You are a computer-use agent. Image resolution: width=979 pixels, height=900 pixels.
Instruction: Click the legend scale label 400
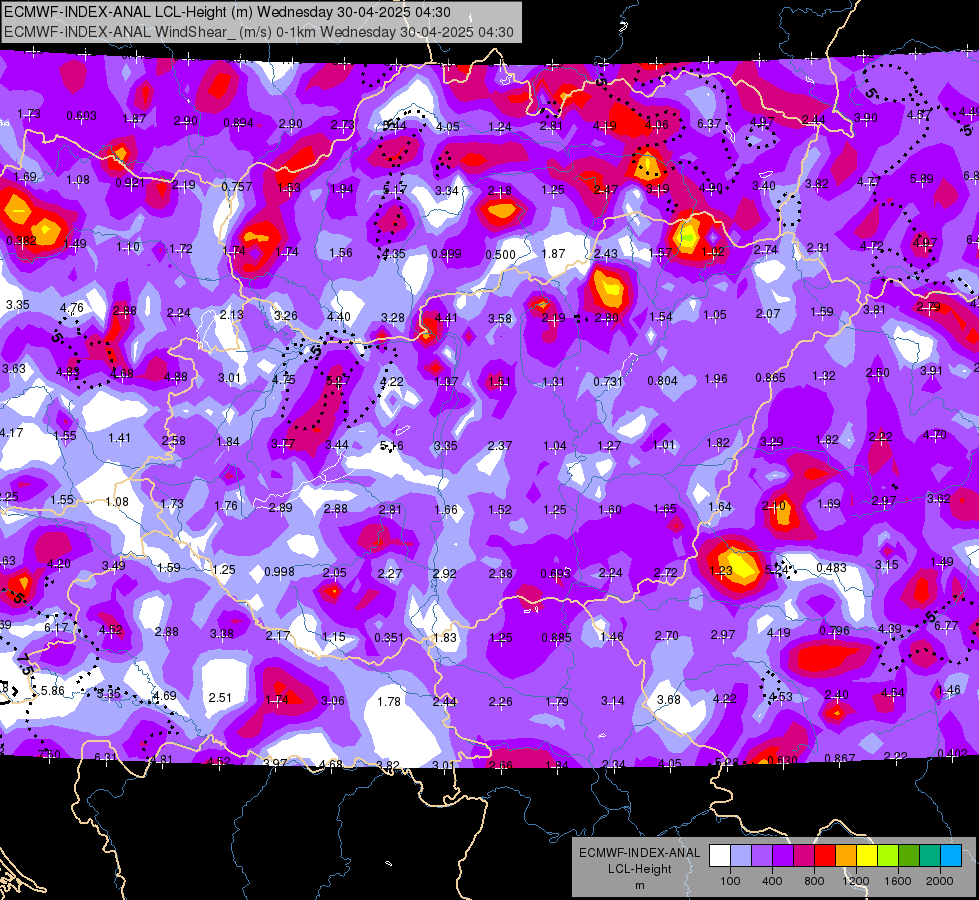tap(772, 881)
